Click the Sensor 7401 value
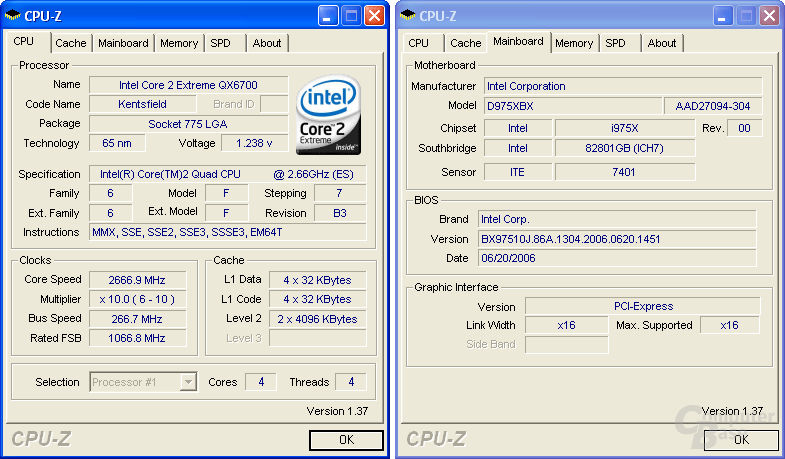The width and height of the screenshot is (785, 459). point(625,172)
